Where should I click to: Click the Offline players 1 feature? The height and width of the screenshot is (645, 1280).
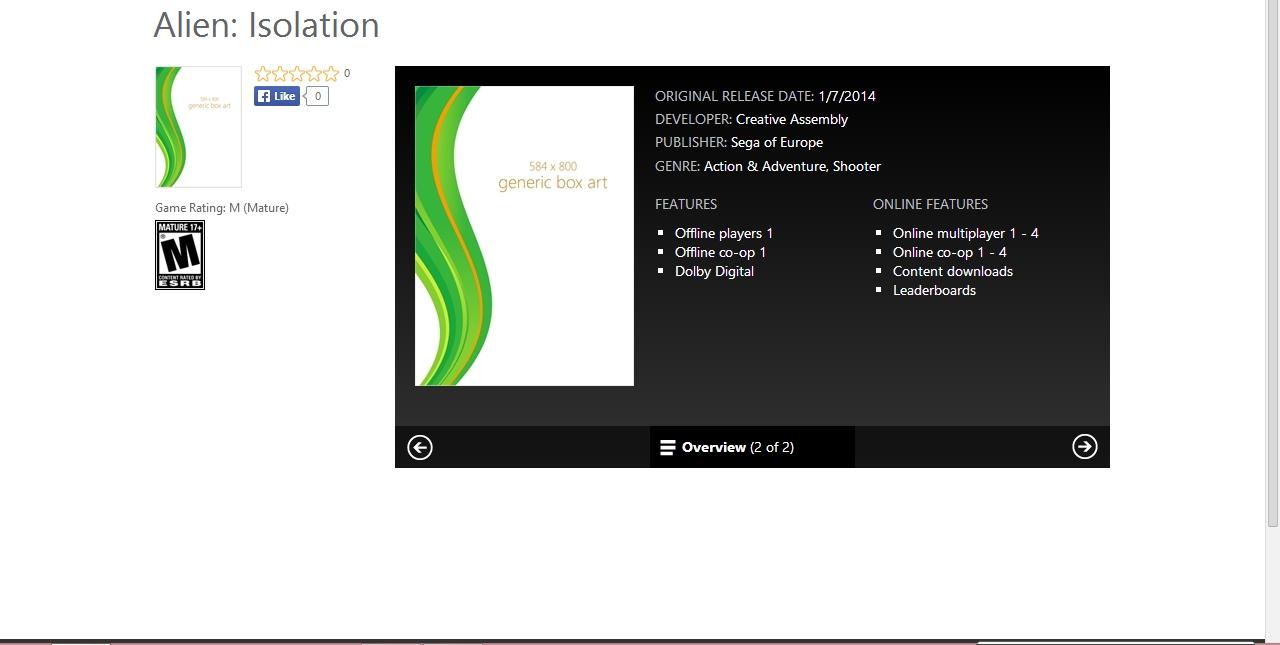[724, 233]
